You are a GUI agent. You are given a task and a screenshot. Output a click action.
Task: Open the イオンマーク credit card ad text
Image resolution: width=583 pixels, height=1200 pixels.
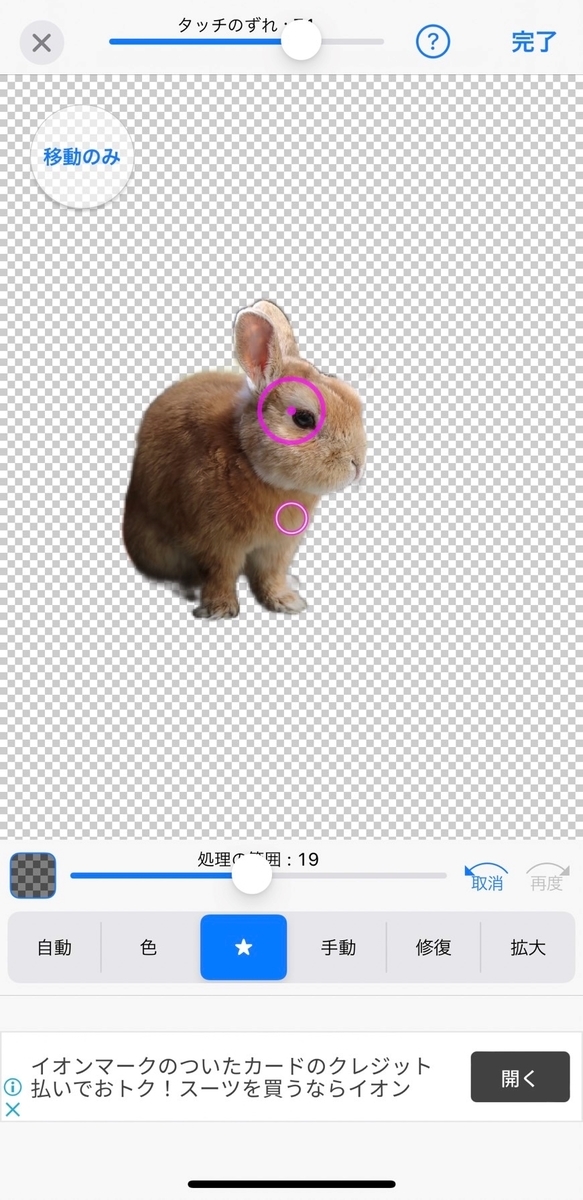tap(231, 1077)
